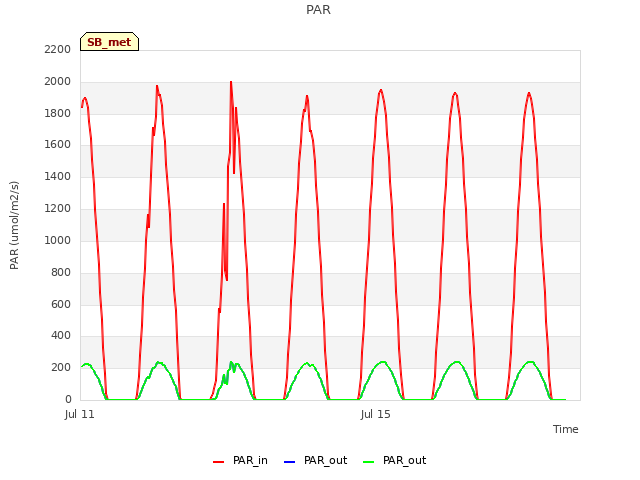Image resolution: width=640 pixels, height=480 pixels.
Task: Click the 2200 y-axis tick label
Action: (58, 49)
